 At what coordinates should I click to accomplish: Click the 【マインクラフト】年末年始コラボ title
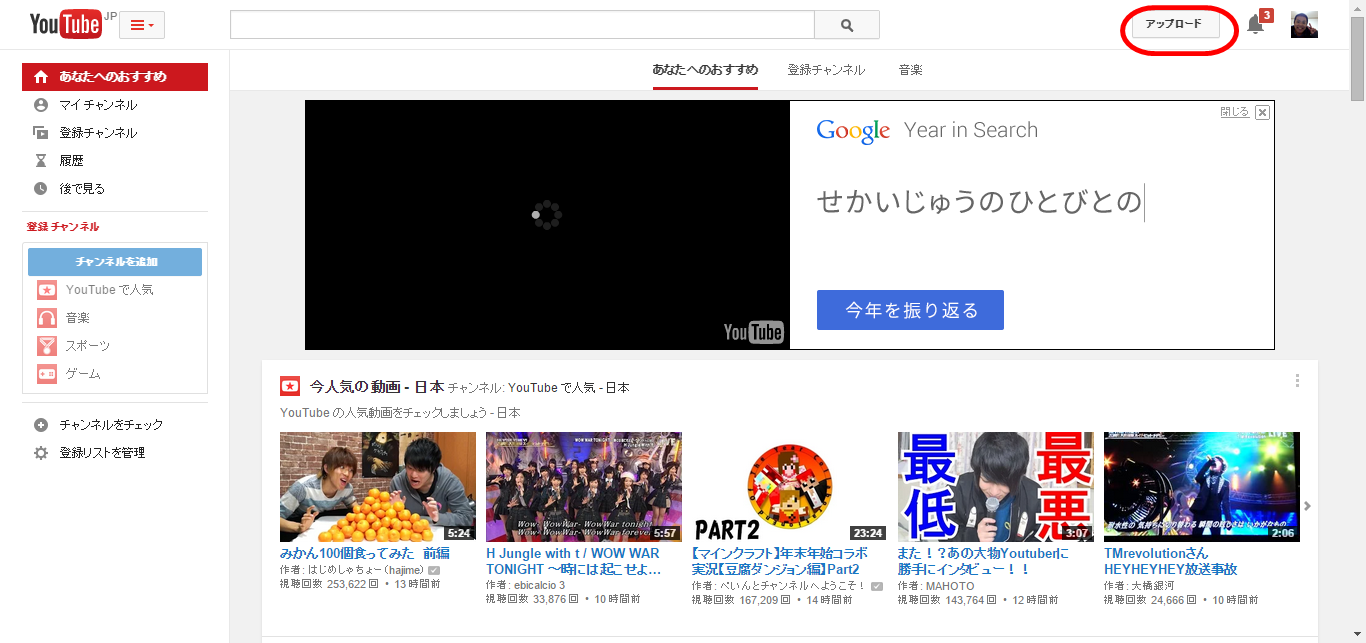[x=780, y=561]
